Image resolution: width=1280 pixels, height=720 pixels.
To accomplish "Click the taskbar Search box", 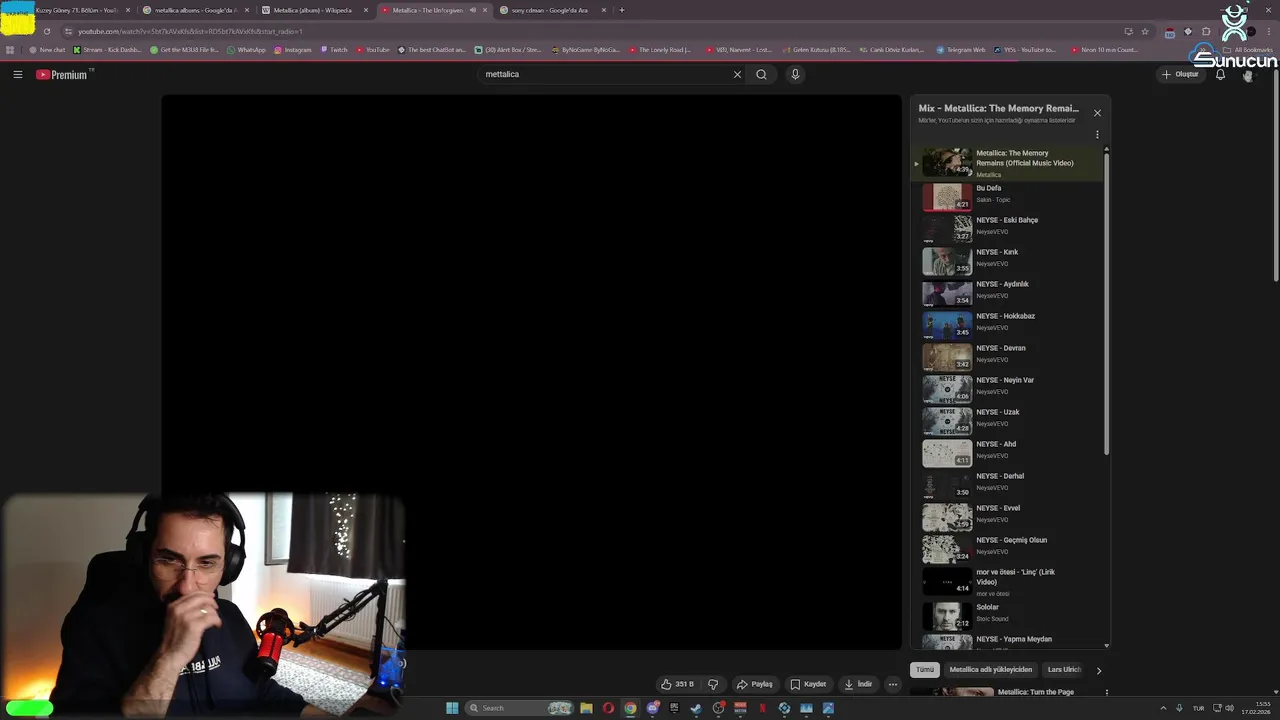I will (520, 708).
